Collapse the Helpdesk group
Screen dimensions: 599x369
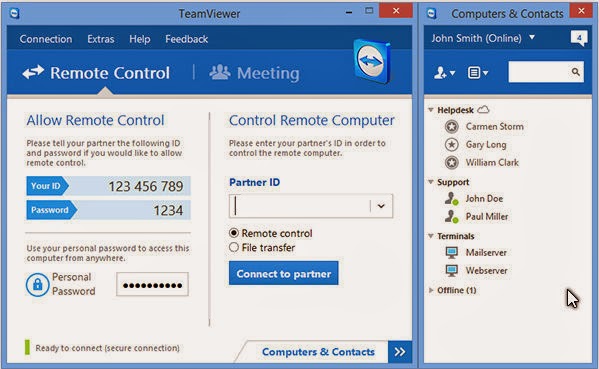431,110
